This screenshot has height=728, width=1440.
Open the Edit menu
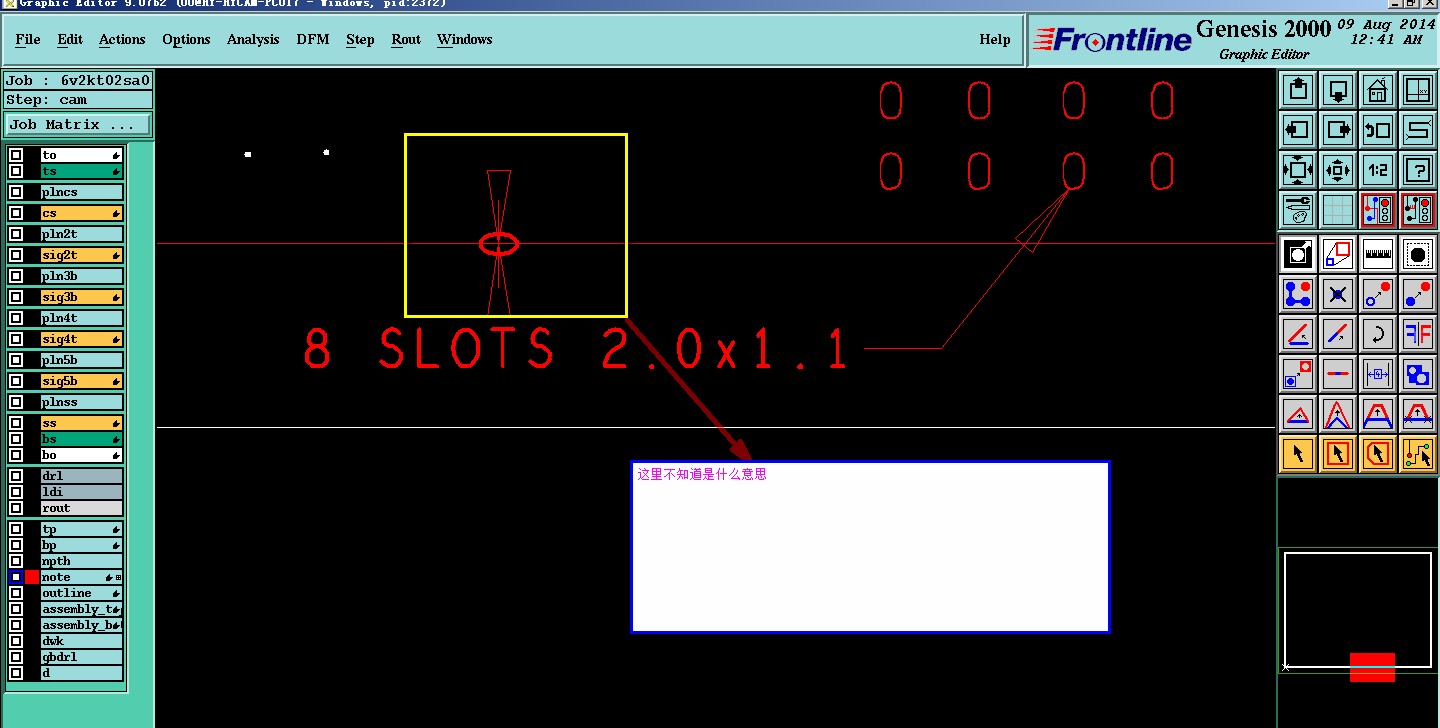[70, 39]
